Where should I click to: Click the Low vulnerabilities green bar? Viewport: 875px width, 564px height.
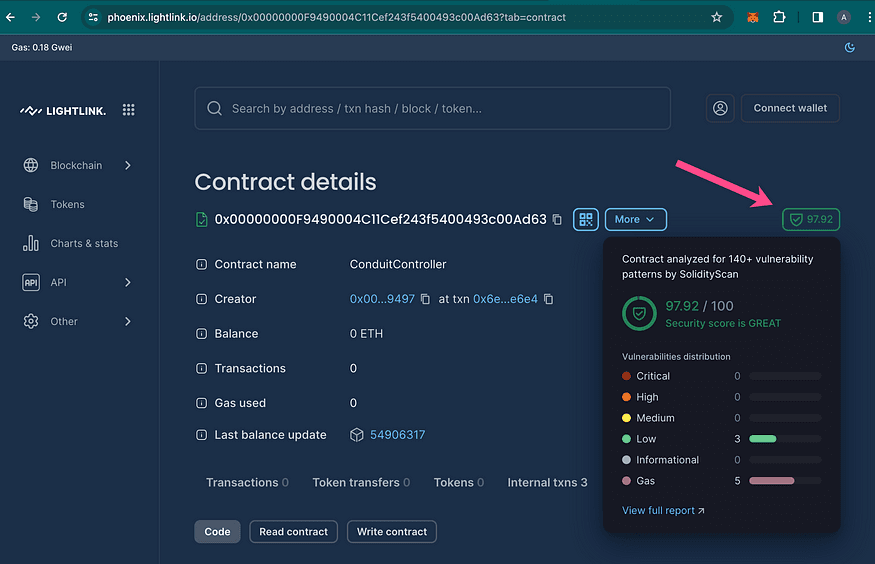(762, 439)
